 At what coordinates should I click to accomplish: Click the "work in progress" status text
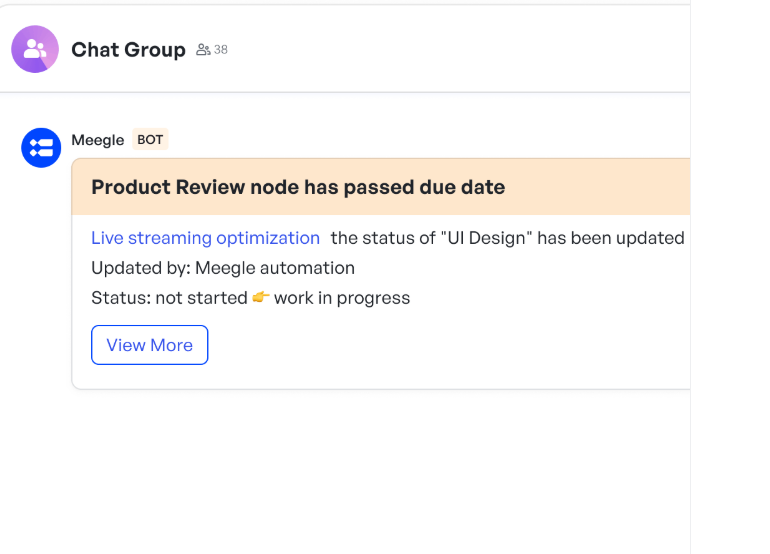tap(342, 298)
